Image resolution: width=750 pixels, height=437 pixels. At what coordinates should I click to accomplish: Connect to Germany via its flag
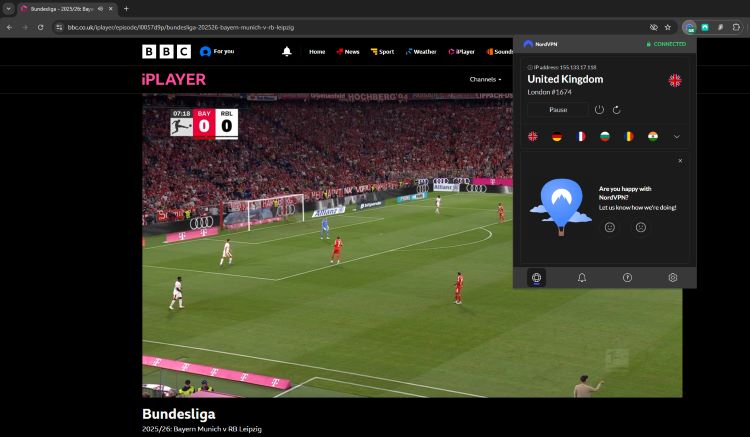pos(557,136)
